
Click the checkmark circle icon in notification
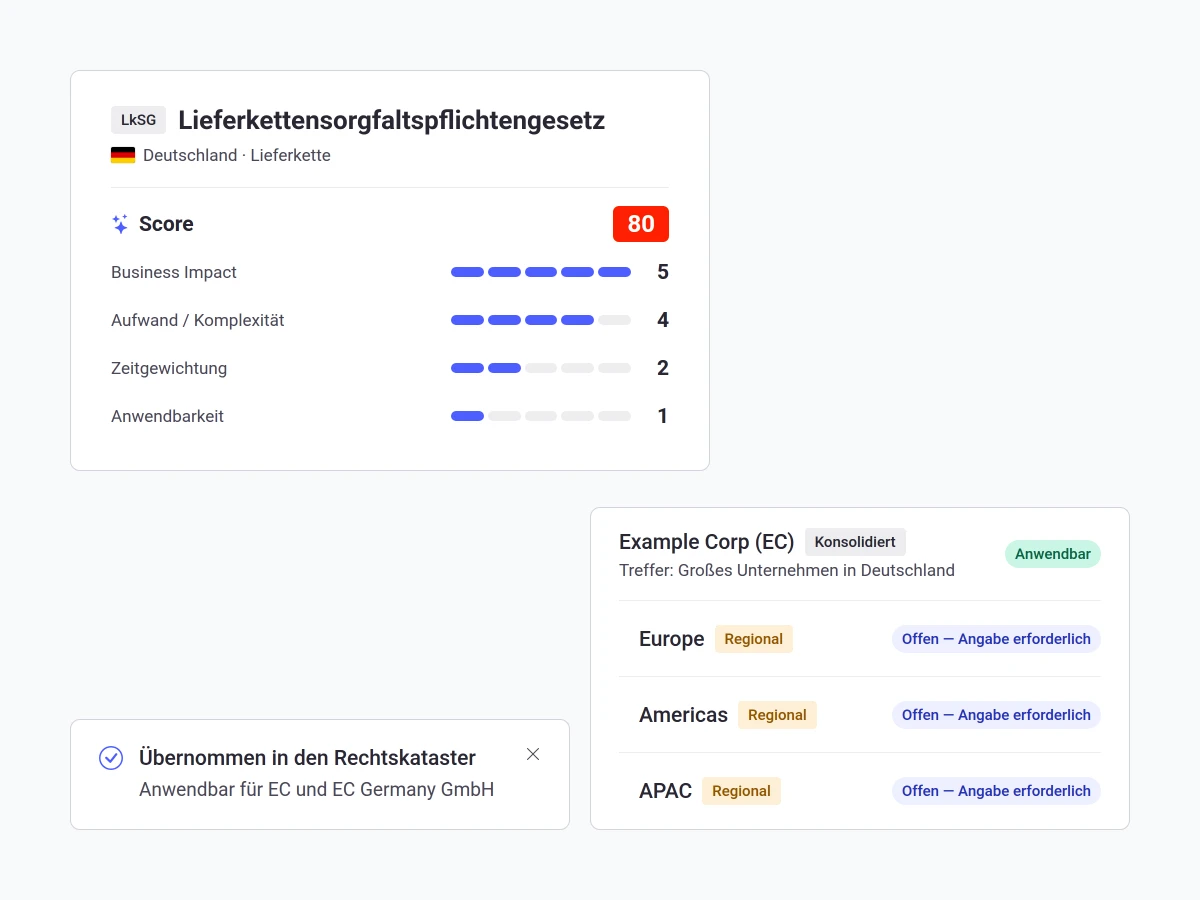point(111,758)
